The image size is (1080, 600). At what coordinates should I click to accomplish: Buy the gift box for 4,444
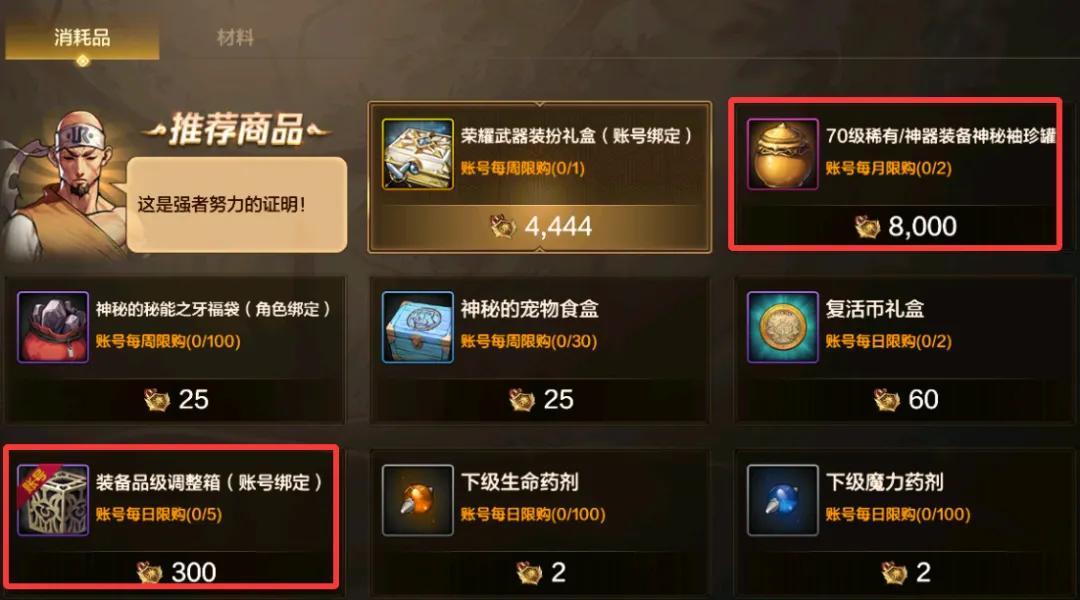[x=541, y=226]
